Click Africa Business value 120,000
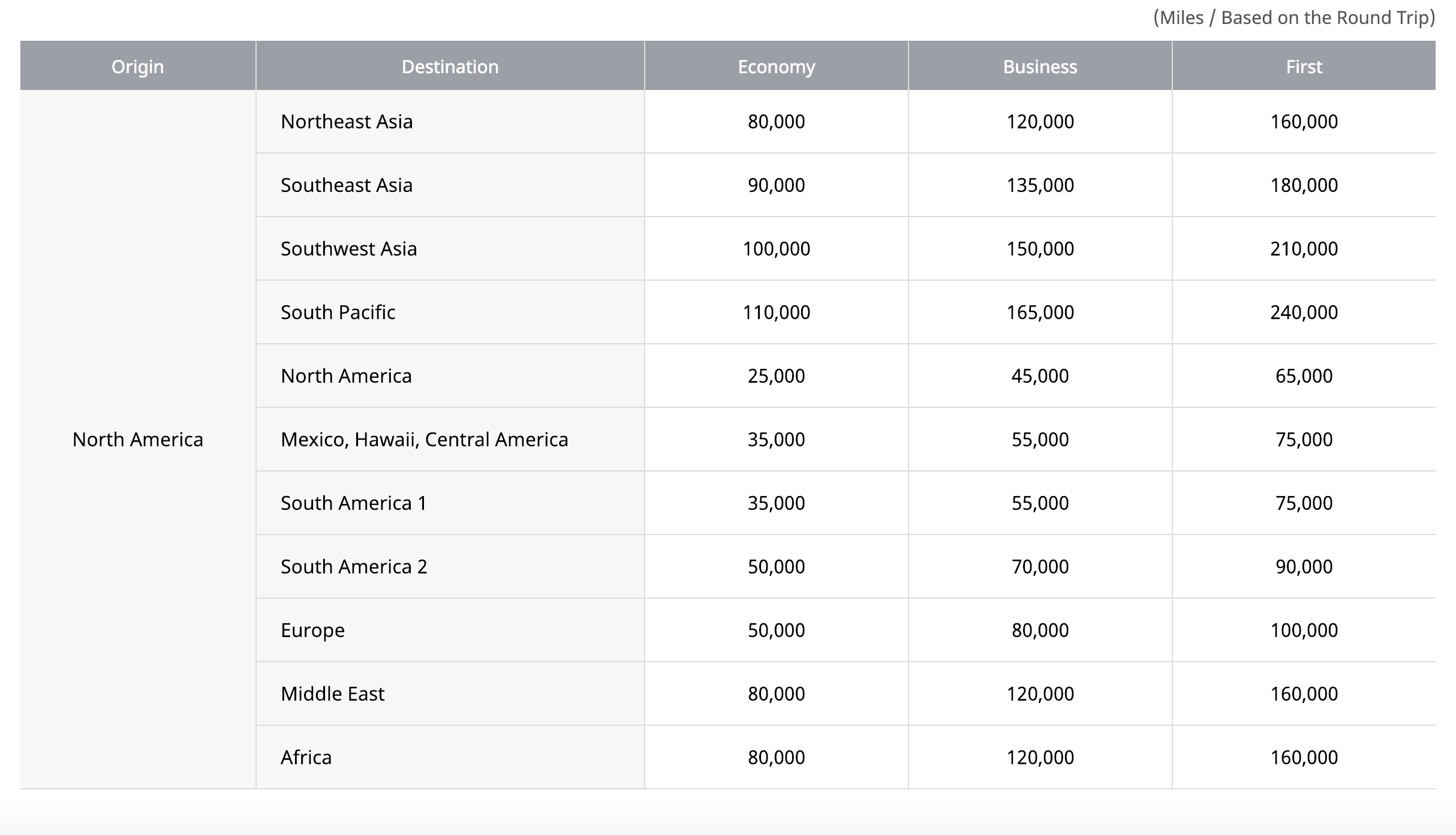This screenshot has height=835, width=1456. point(1040,757)
